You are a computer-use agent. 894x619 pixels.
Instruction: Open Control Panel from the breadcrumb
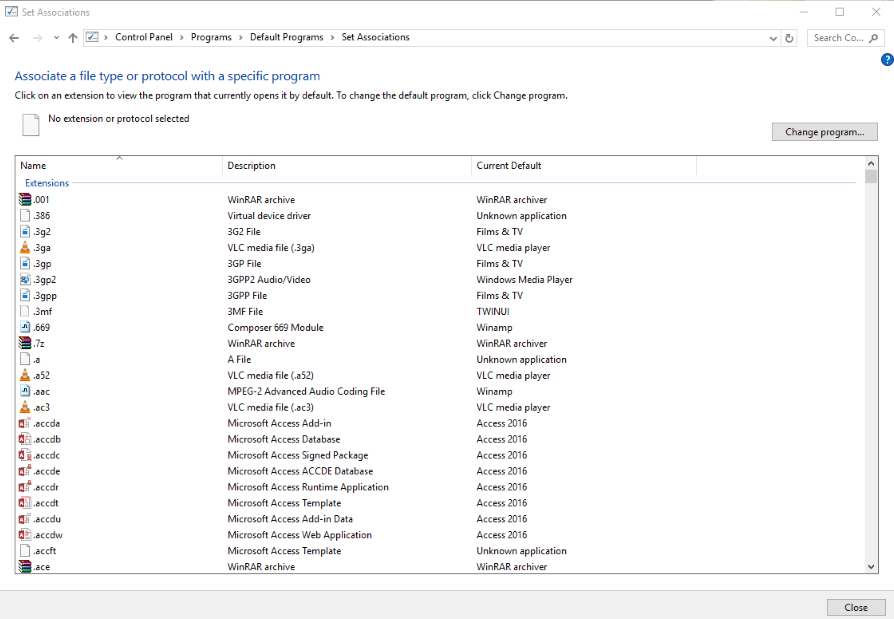pos(143,37)
